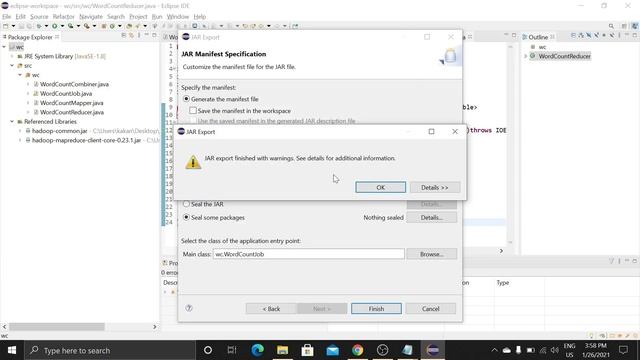Open Mail app from taskbar
This screenshot has width=640, height=360.
pyautogui.click(x=333, y=350)
